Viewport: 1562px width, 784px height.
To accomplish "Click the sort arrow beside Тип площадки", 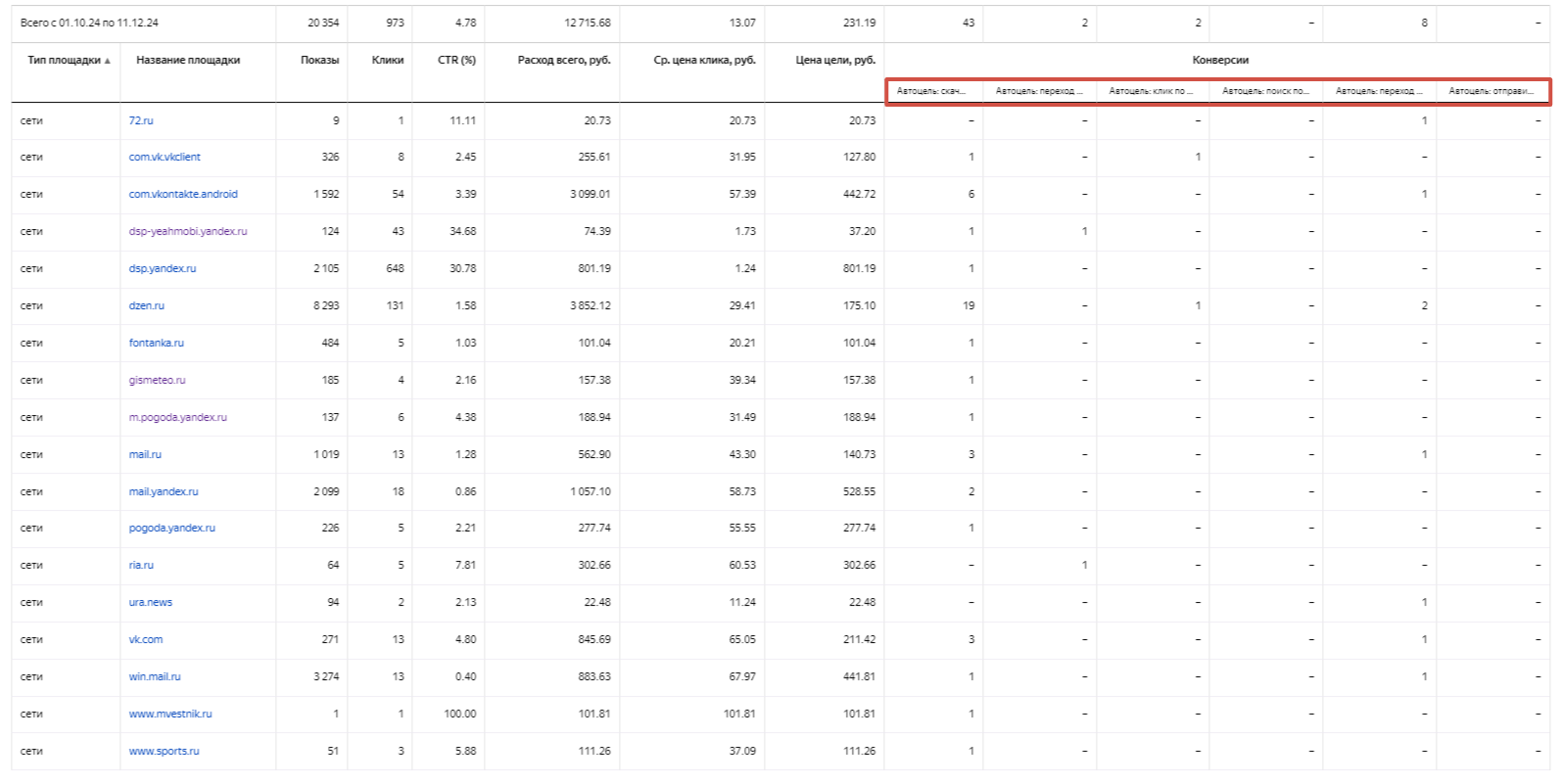I will point(108,61).
